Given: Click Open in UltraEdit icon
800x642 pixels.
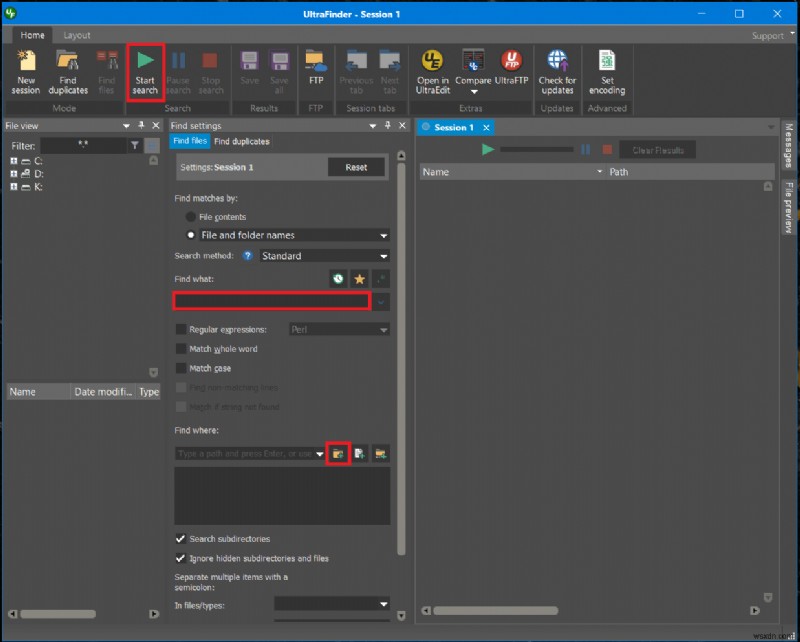Looking at the screenshot, I should point(433,70).
